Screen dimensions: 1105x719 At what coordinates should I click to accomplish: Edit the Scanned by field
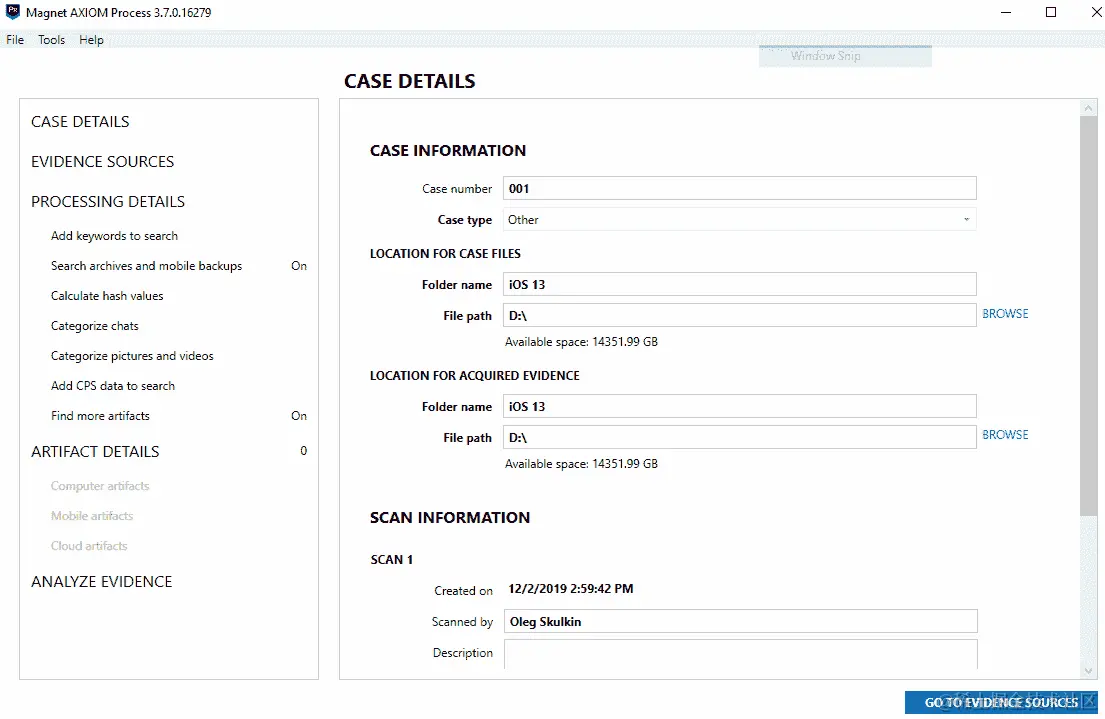pos(741,621)
